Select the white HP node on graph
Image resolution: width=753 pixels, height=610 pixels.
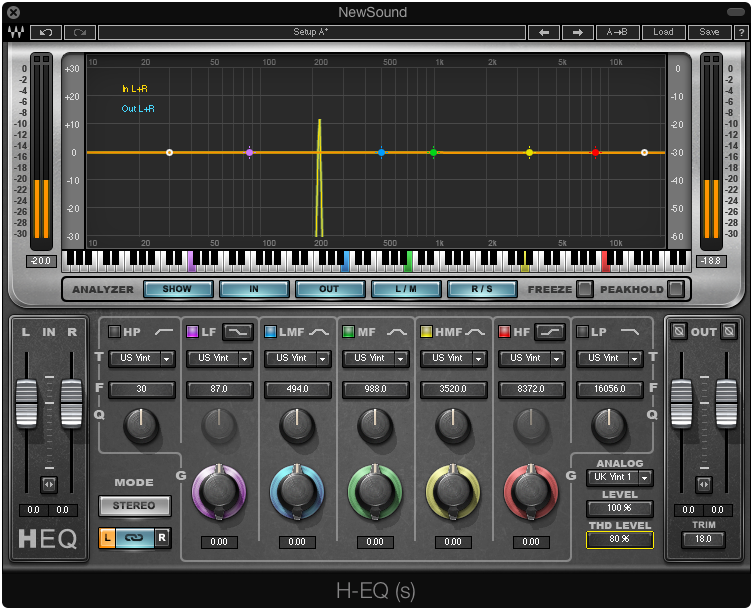pyautogui.click(x=170, y=152)
